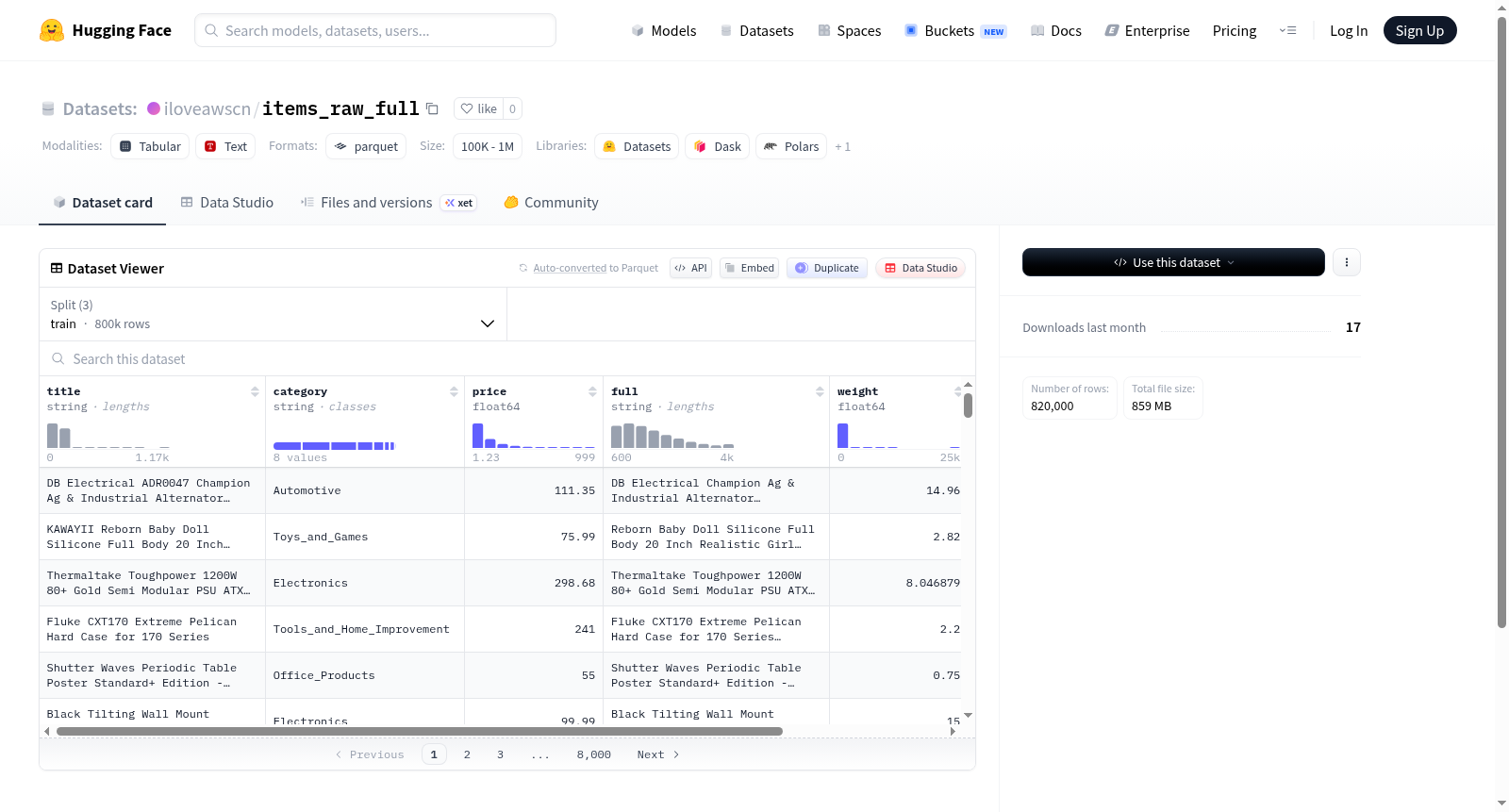
Task: Go to Spaces
Action: coord(849,30)
